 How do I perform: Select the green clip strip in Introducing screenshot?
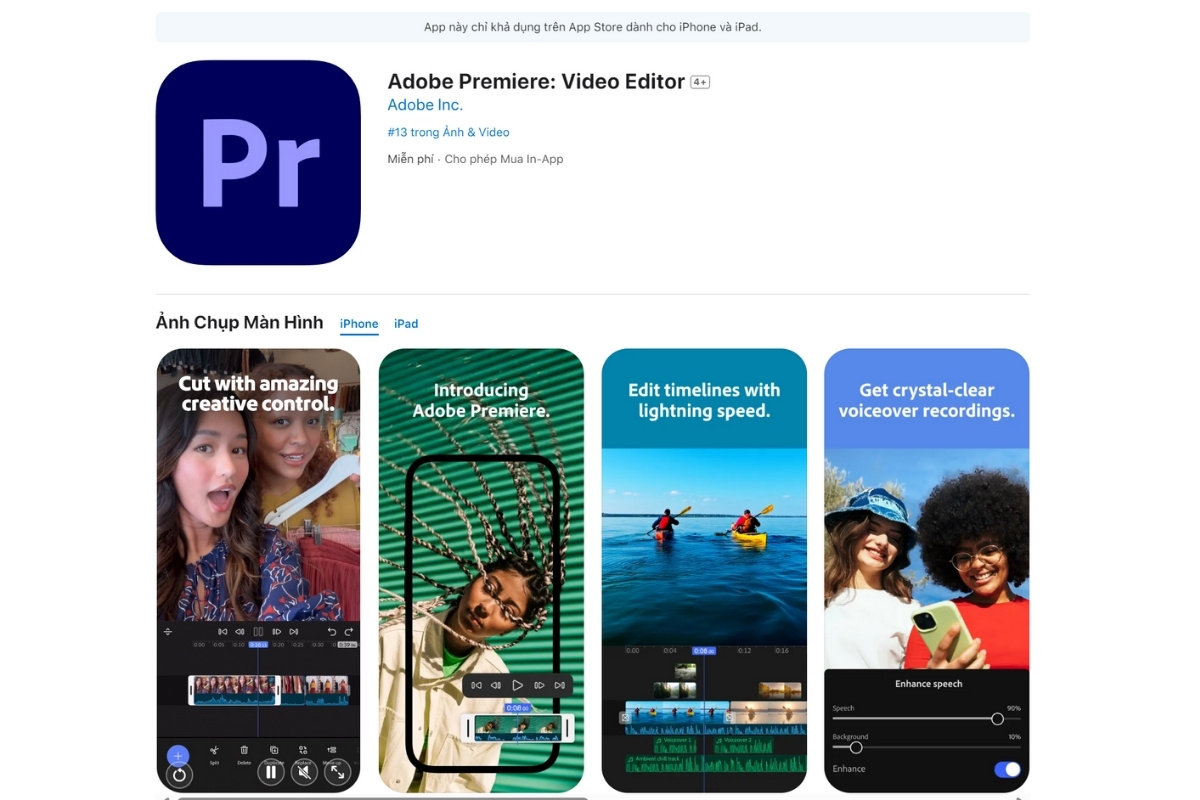(x=519, y=728)
